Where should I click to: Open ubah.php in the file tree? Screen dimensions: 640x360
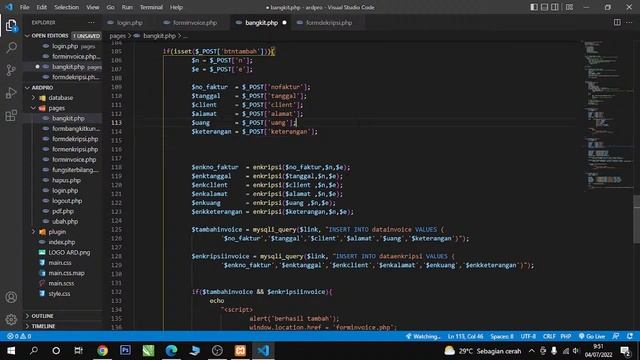point(64,222)
